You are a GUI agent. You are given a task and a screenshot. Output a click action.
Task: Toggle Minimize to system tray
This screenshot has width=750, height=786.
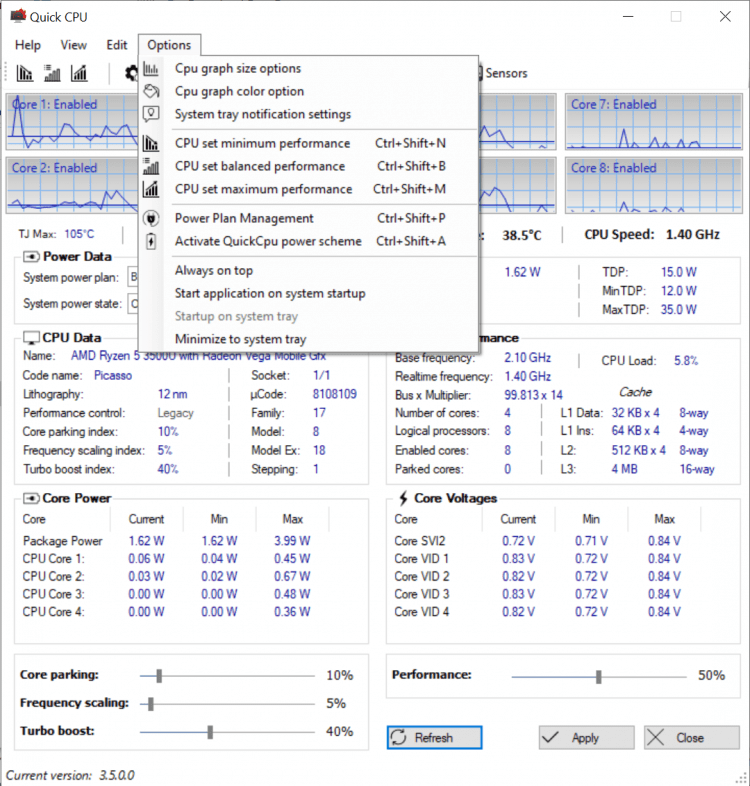(240, 340)
